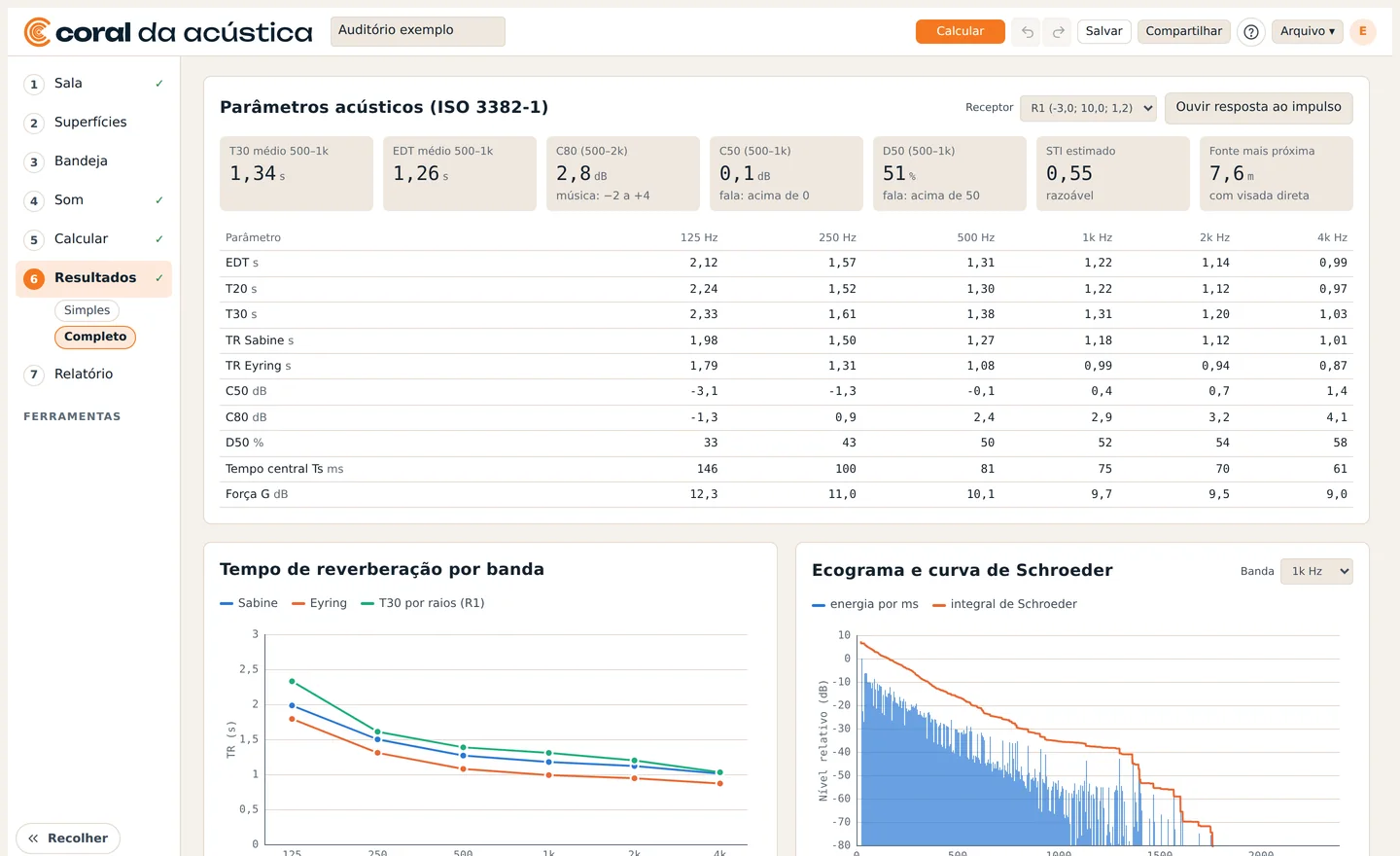Click the T30 médio 500–1k card
This screenshot has width=1400, height=856.
pyautogui.click(x=297, y=173)
